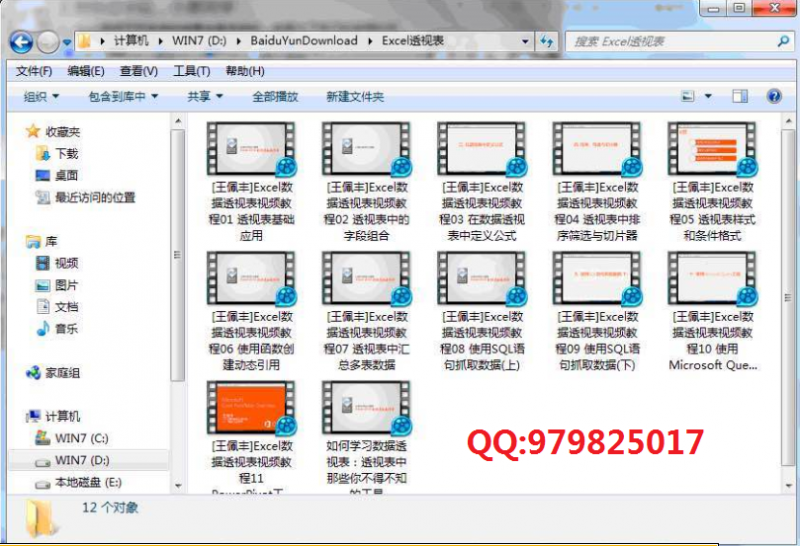Select video 教程01 透视表基础应用
800x546 pixels.
pyautogui.click(x=251, y=182)
